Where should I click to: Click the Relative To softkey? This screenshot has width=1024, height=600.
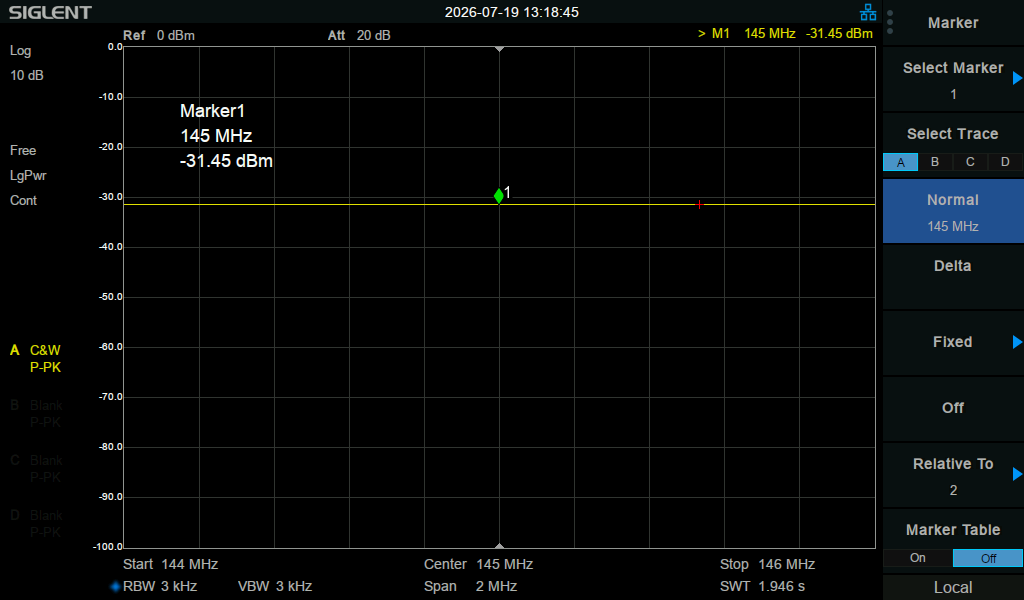953,475
